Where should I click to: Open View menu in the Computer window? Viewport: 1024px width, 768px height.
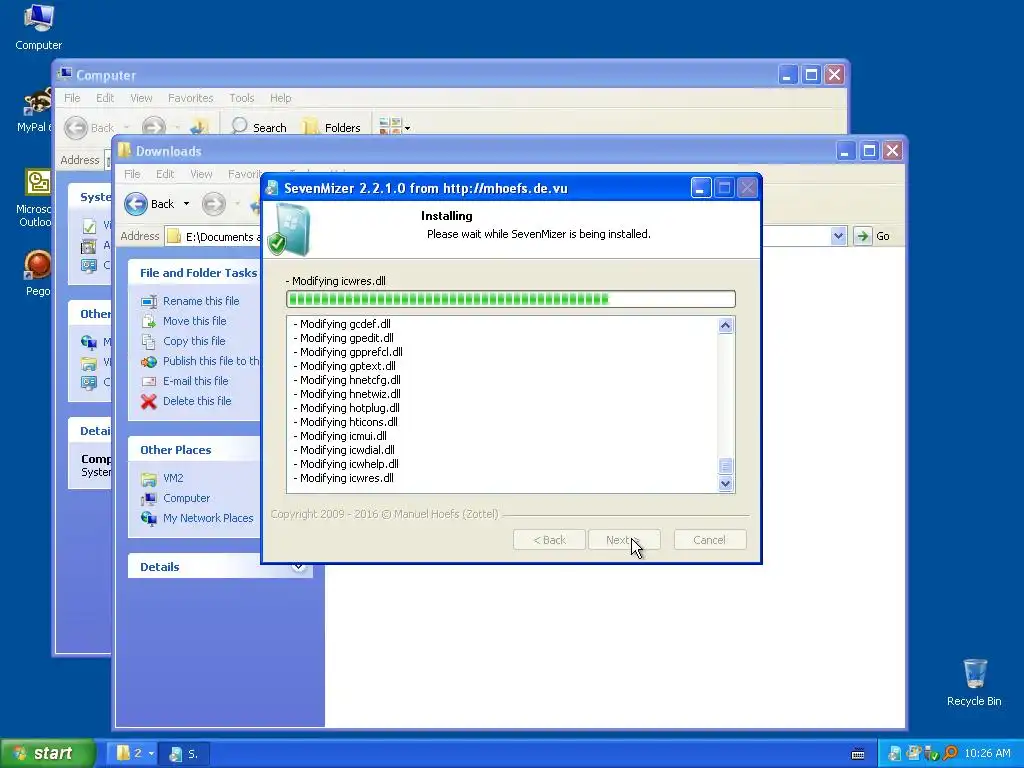tap(141, 98)
